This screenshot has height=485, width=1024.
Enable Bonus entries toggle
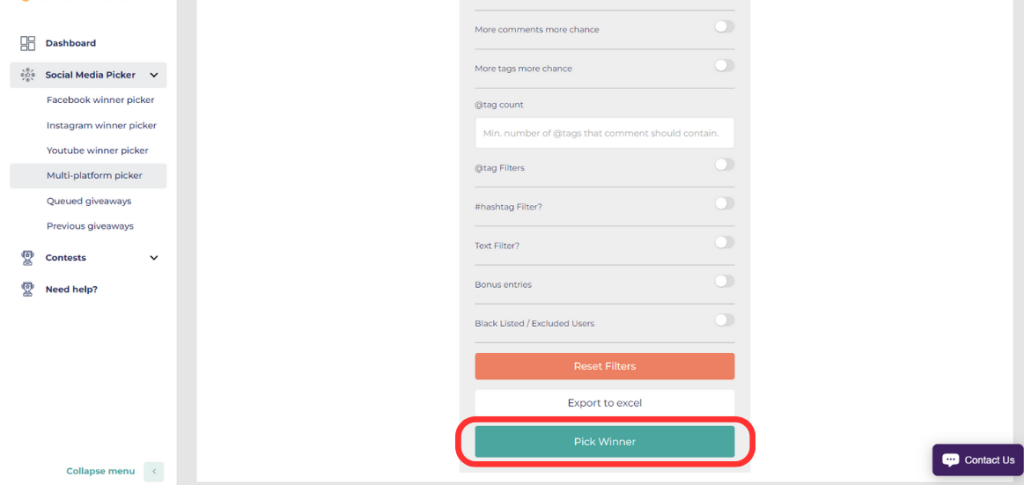pyautogui.click(x=724, y=281)
